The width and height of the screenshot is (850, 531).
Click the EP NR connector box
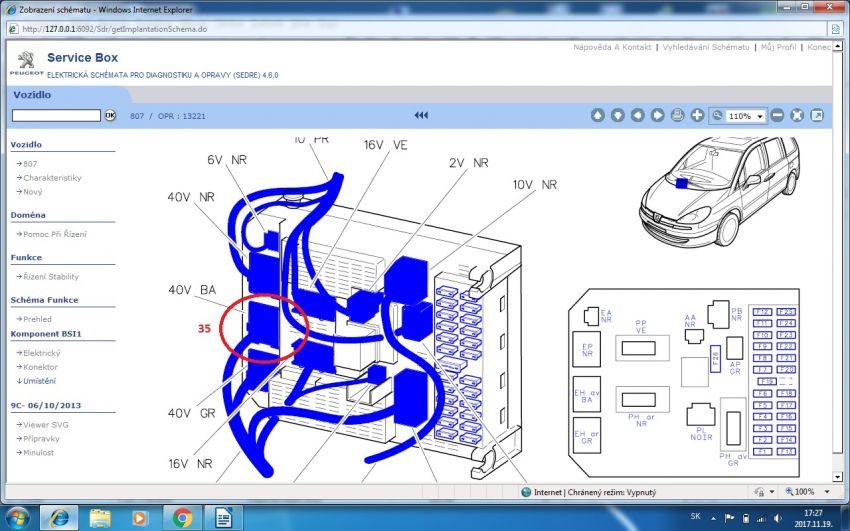pos(587,349)
